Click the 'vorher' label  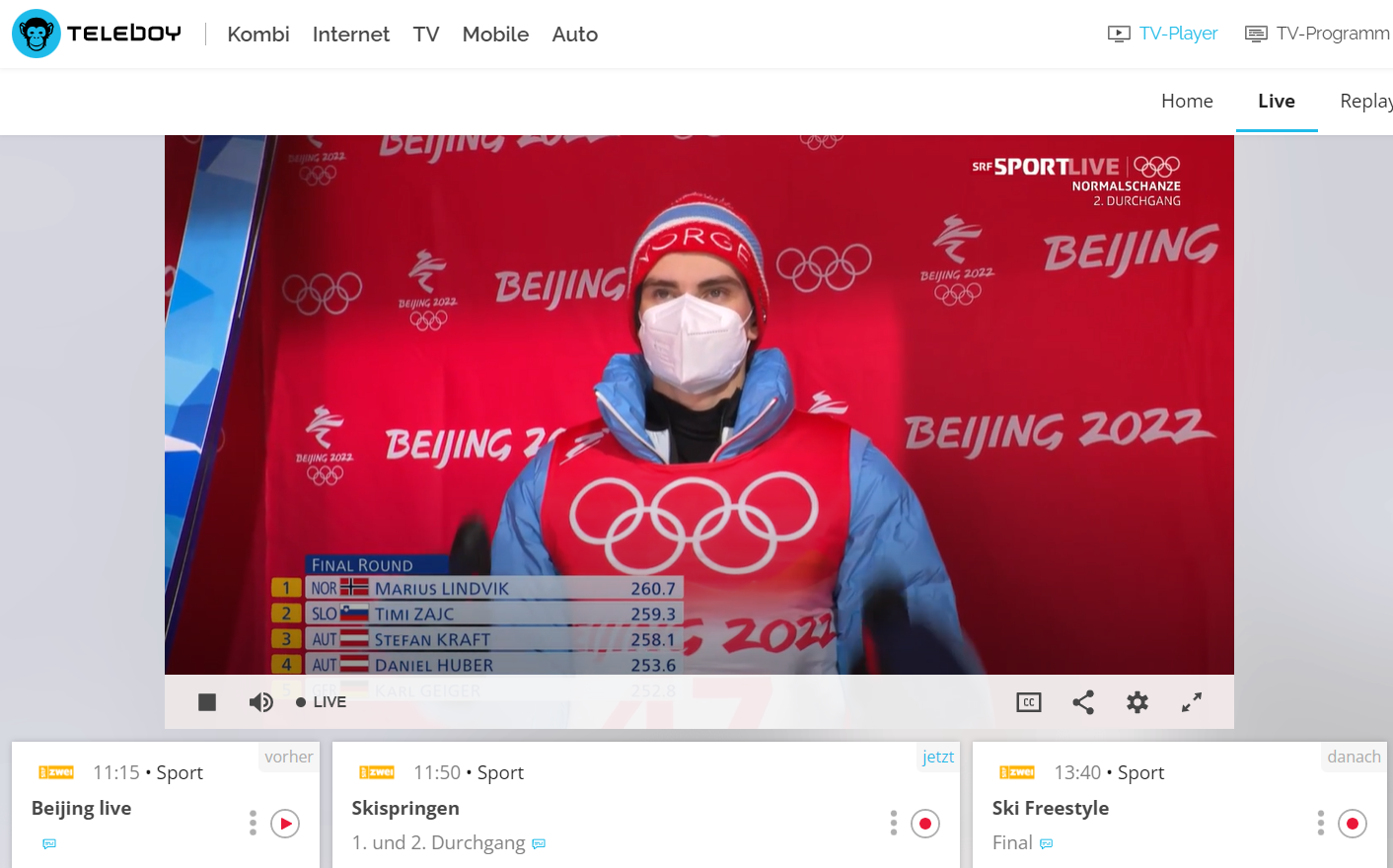289,757
